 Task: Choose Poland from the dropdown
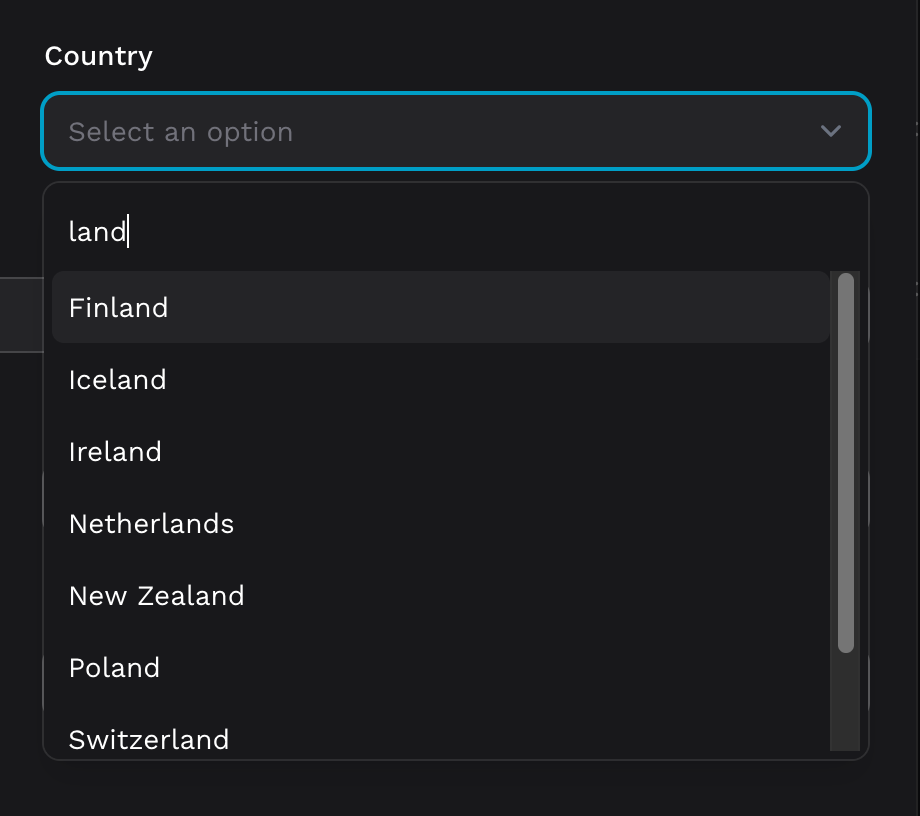113,667
